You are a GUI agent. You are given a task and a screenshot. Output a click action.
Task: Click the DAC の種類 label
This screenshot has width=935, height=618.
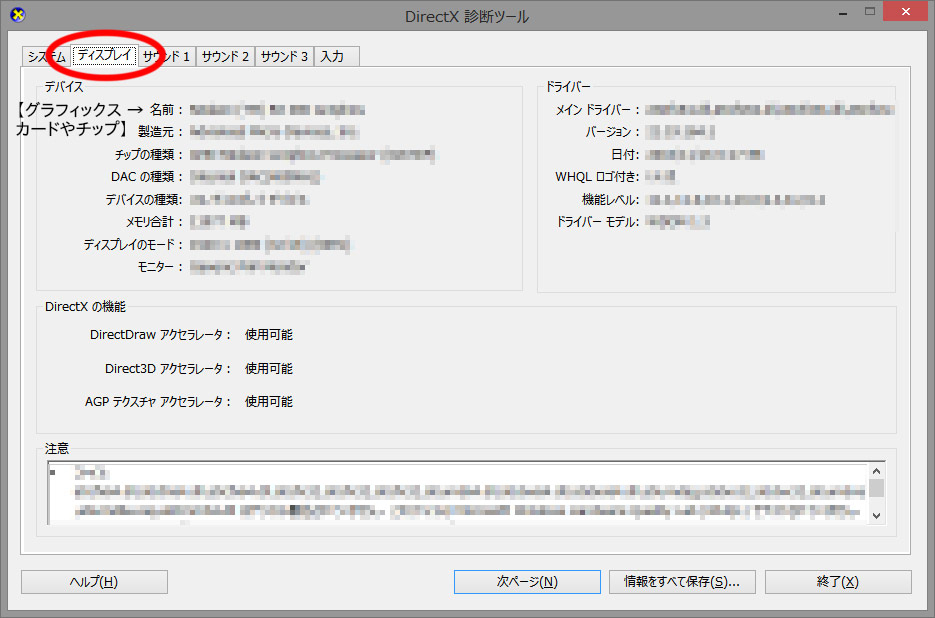tap(147, 177)
